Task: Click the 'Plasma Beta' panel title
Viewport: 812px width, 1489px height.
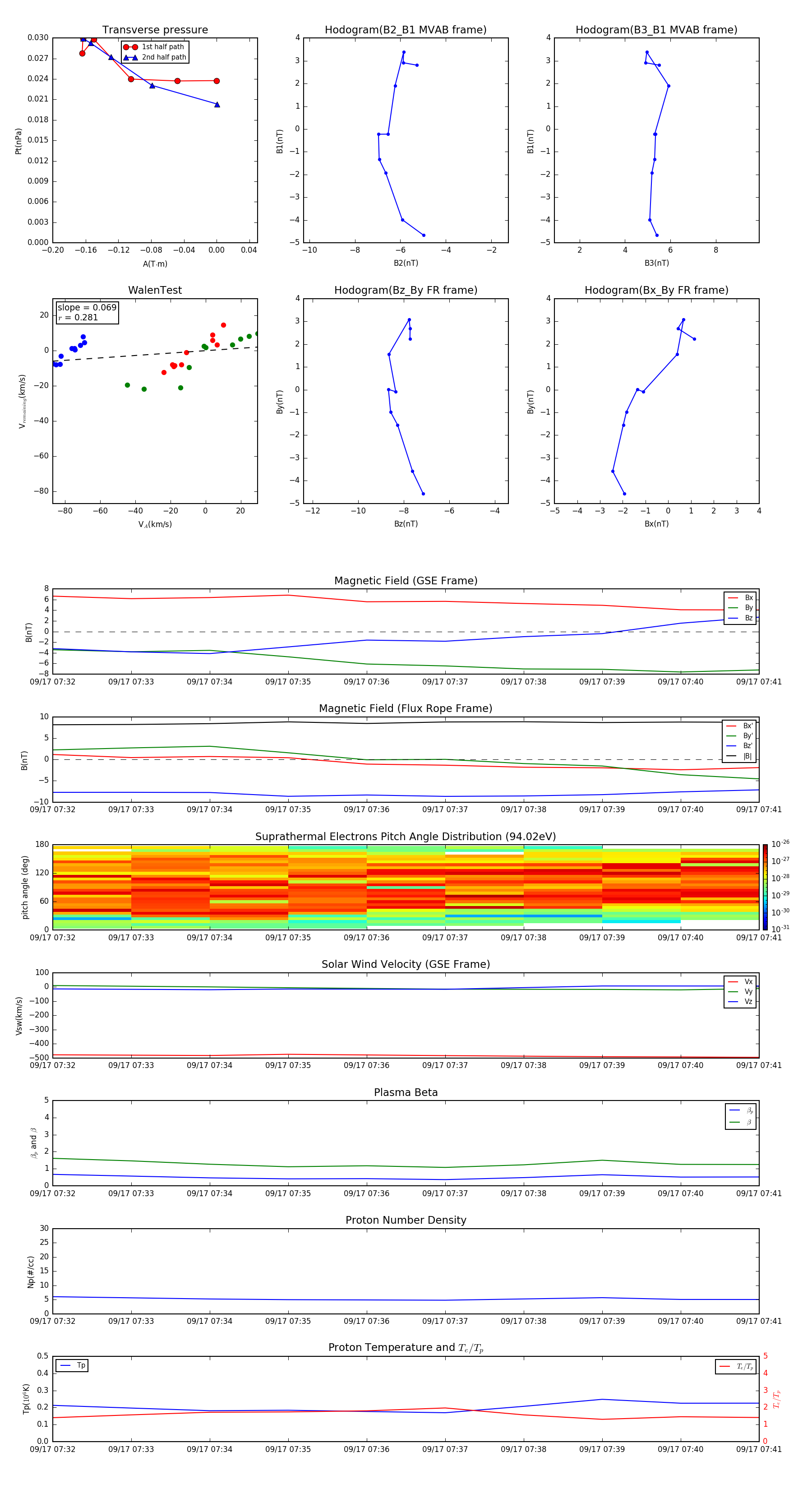Action: [x=406, y=1092]
